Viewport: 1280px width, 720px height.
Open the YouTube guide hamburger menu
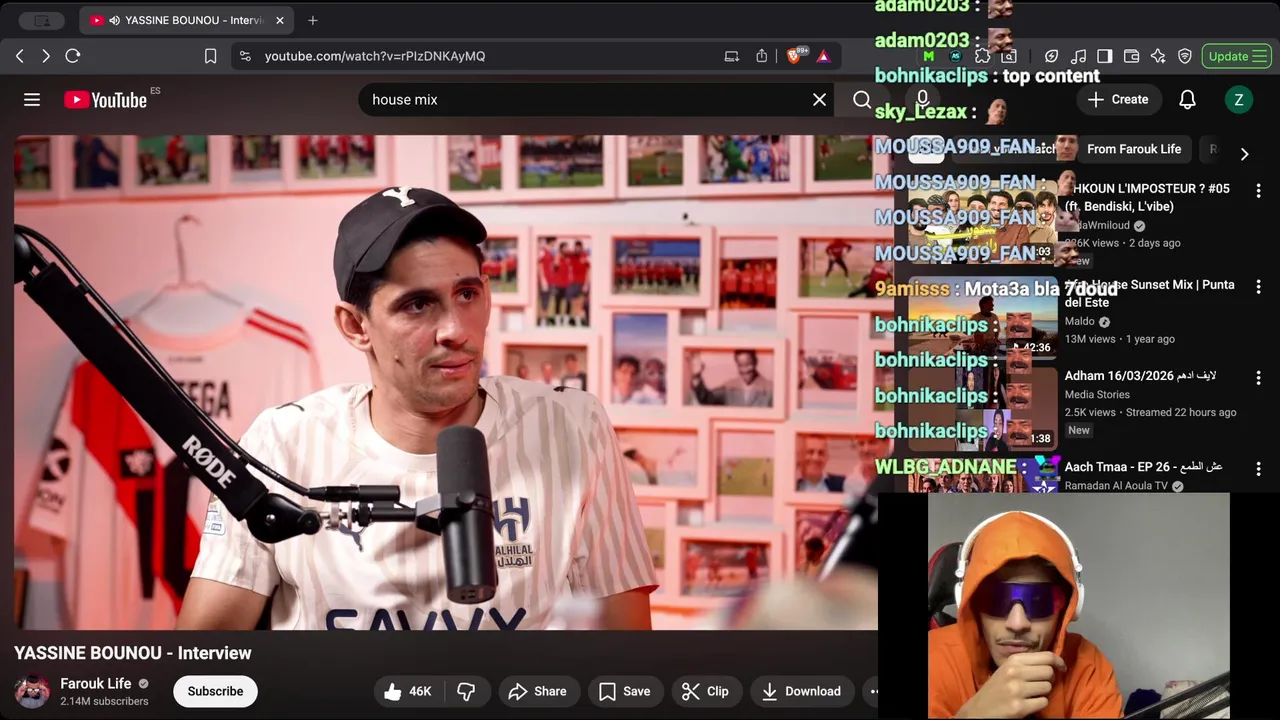pyautogui.click(x=32, y=99)
